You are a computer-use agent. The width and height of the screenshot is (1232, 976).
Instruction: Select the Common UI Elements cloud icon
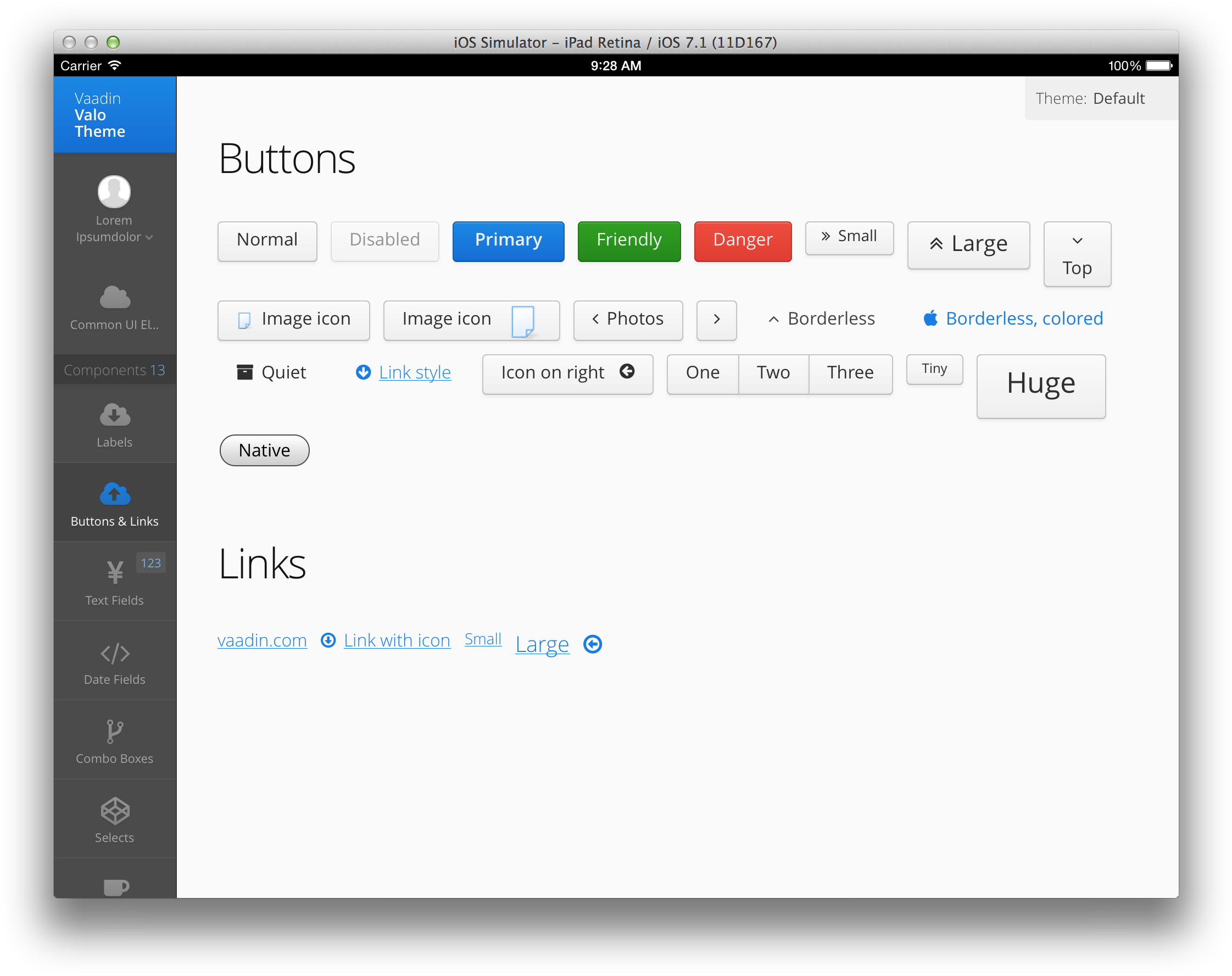pos(115,298)
